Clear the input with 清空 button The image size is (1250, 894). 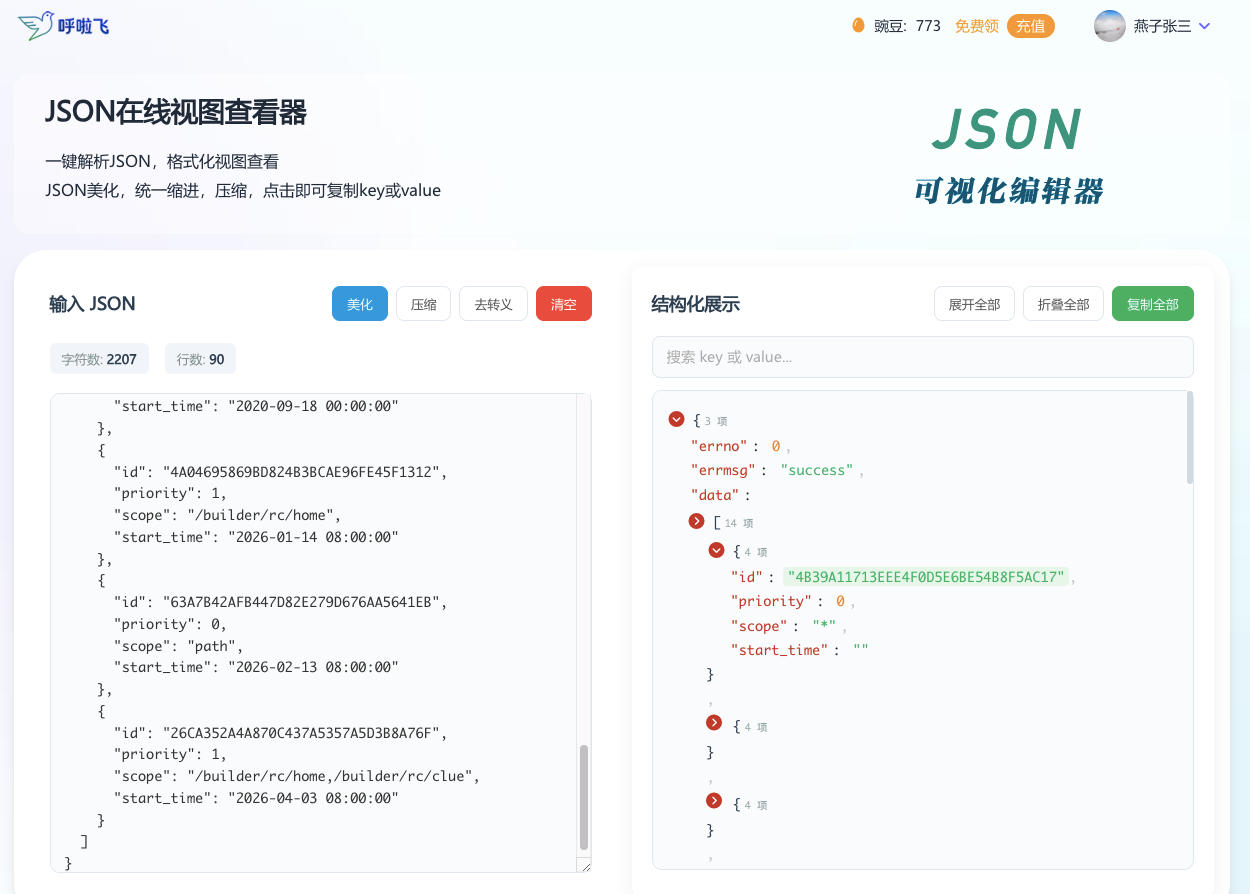564,304
